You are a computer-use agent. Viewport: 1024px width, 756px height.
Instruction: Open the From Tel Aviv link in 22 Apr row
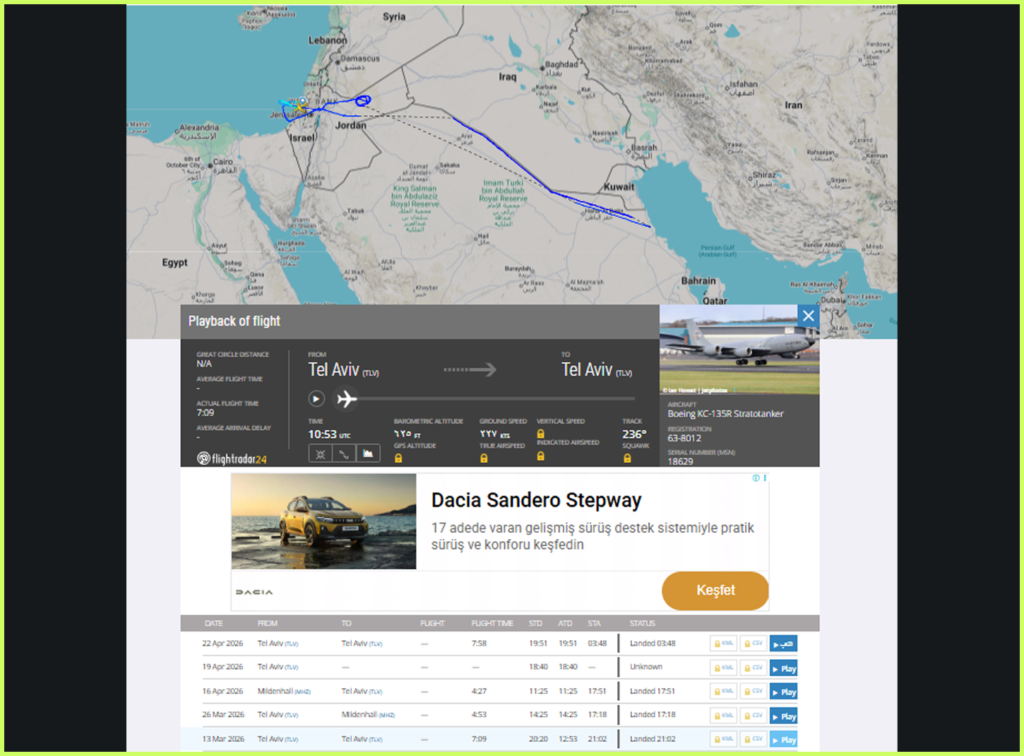[278, 644]
